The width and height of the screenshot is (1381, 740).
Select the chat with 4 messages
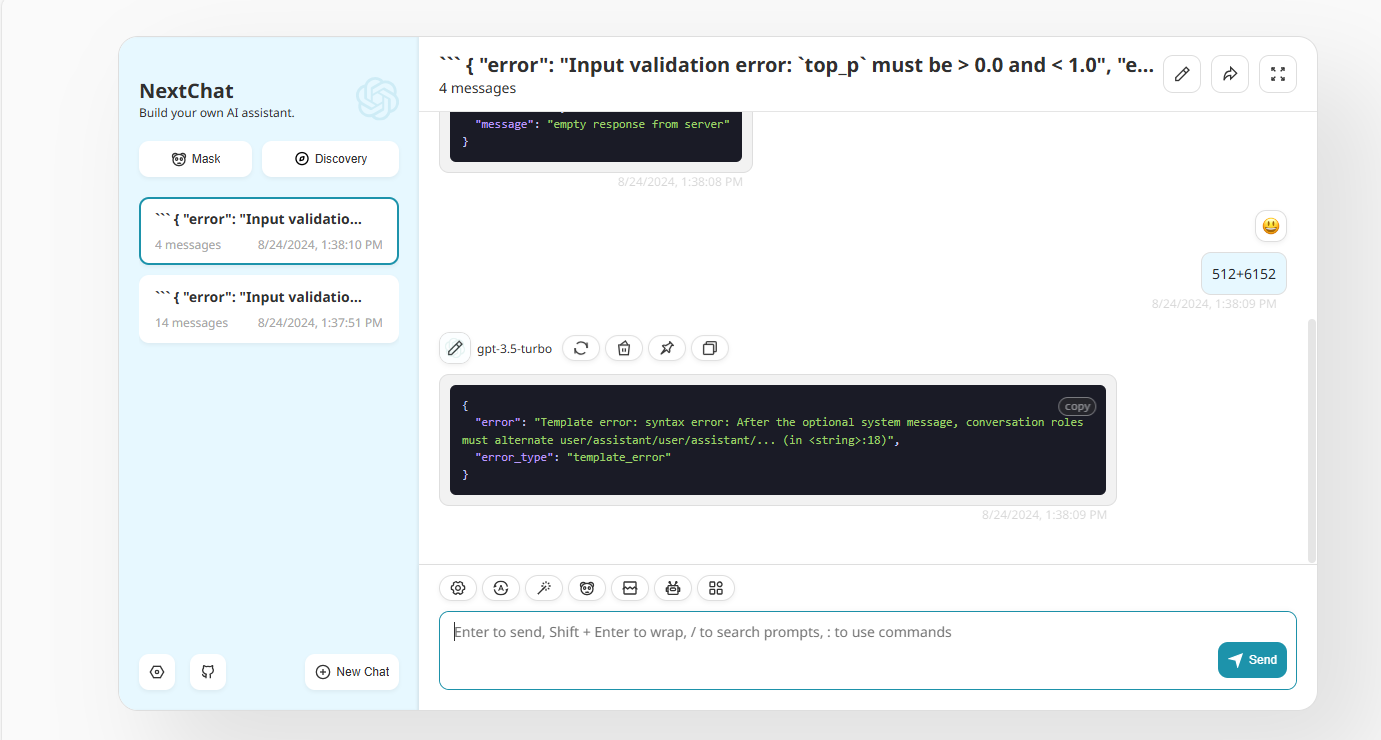coord(268,231)
